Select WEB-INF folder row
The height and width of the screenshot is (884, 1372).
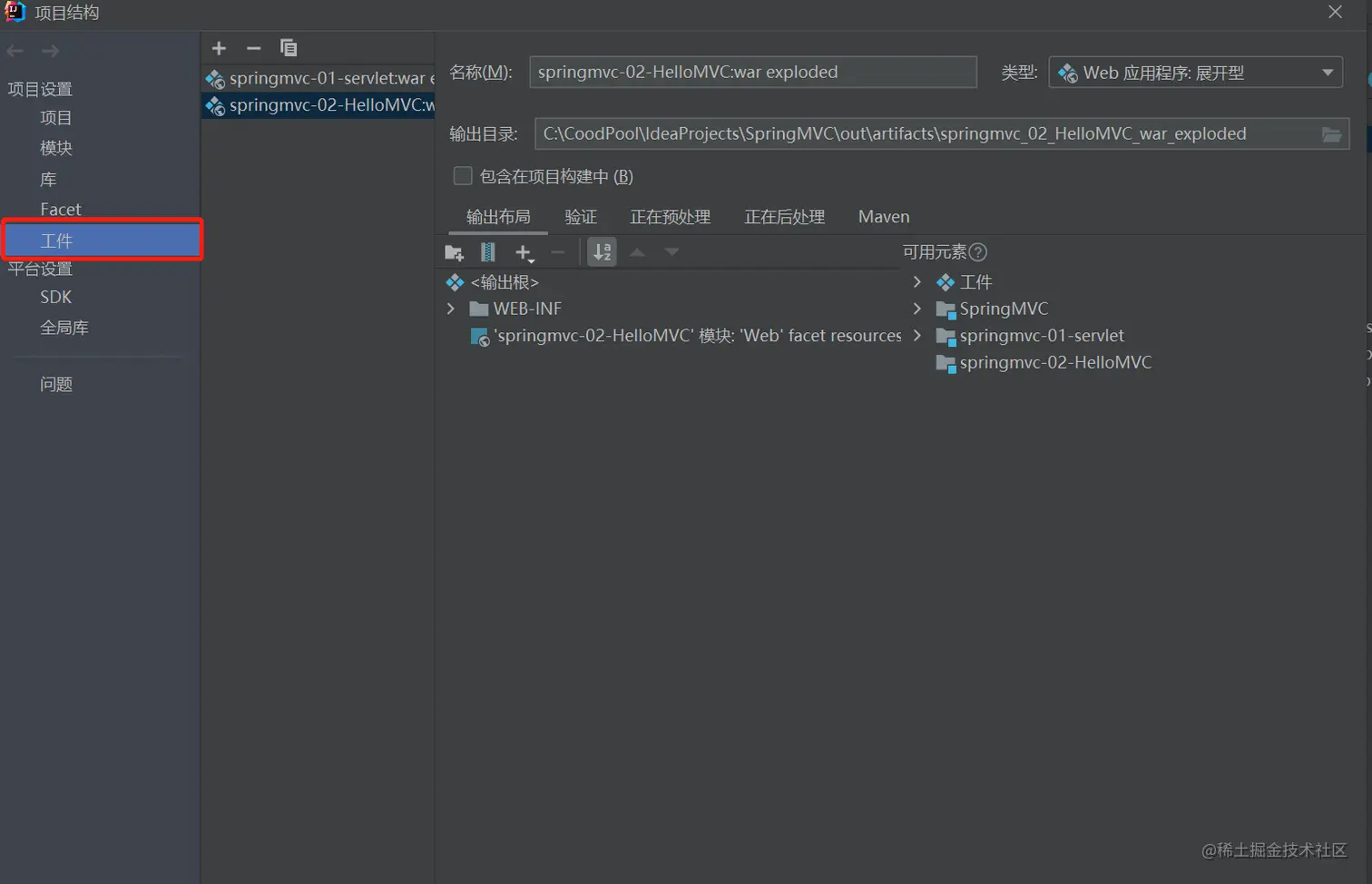(x=527, y=309)
